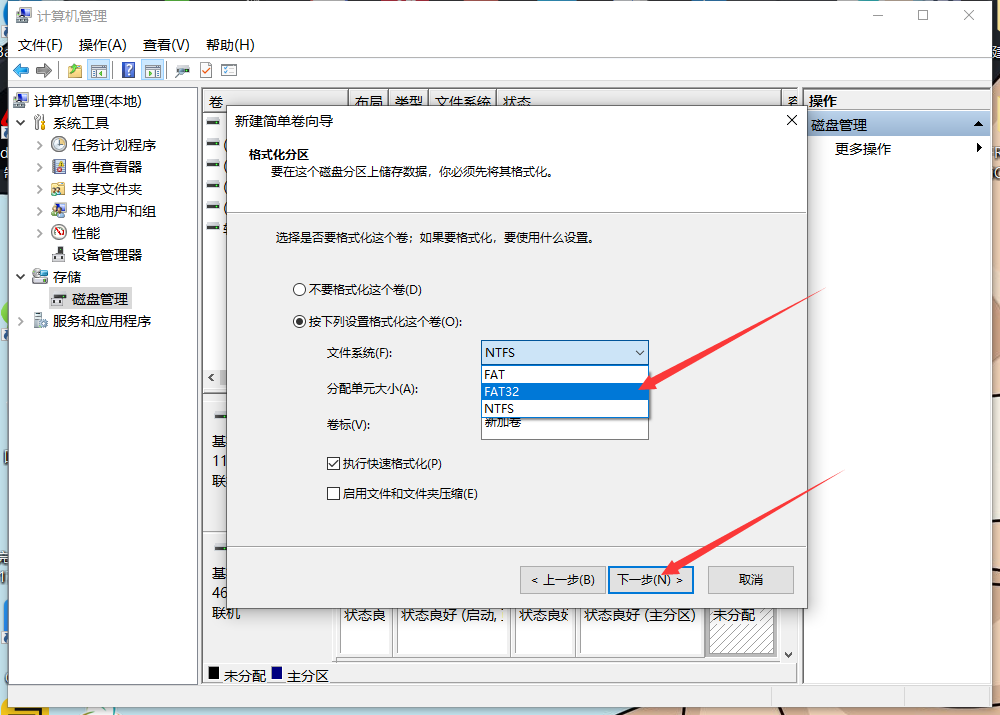The height and width of the screenshot is (715, 1000).
Task: Click the 磁盘管理 disk icon
Action: 59,299
